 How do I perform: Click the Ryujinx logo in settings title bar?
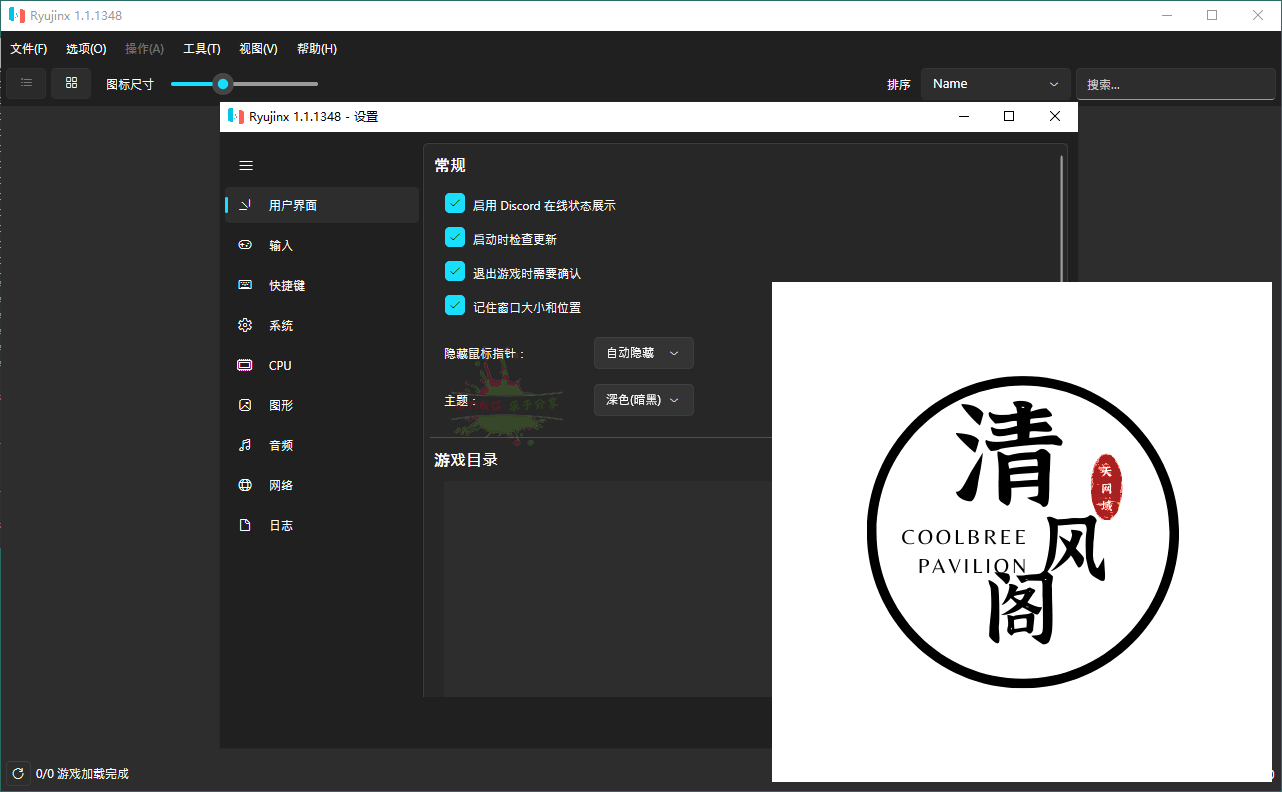236,116
